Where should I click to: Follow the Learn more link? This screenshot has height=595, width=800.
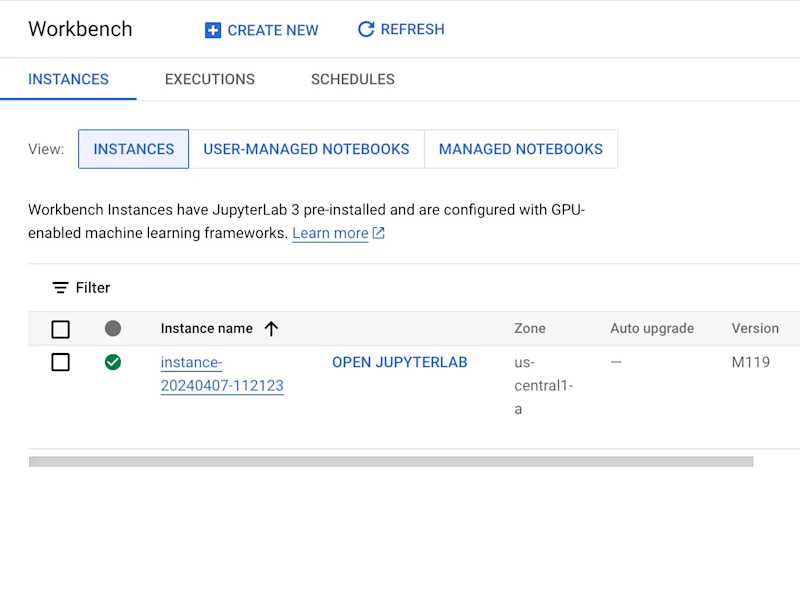tap(330, 233)
